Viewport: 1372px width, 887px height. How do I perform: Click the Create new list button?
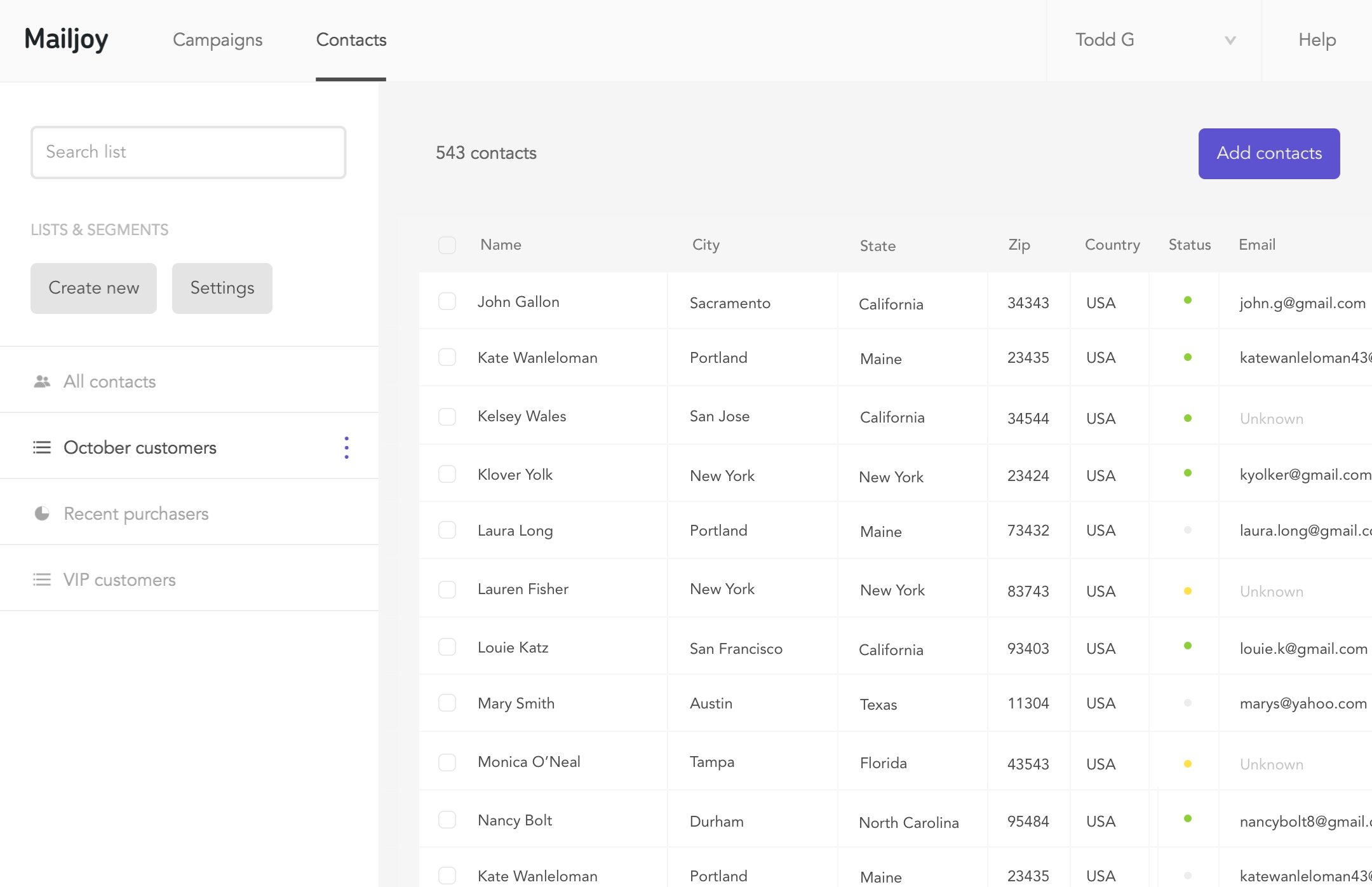point(94,287)
